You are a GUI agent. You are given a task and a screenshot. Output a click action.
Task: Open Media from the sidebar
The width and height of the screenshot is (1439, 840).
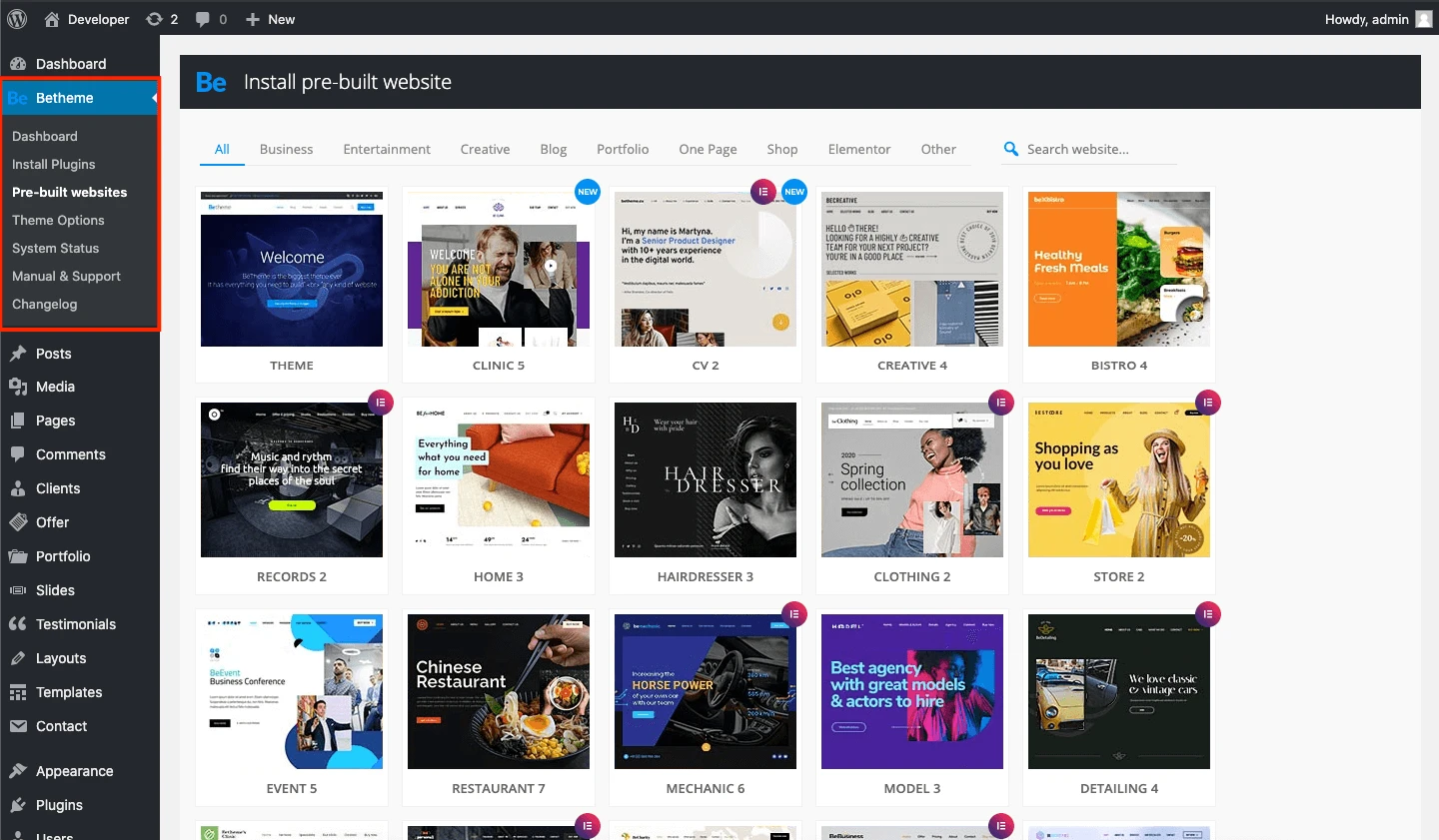click(x=55, y=387)
